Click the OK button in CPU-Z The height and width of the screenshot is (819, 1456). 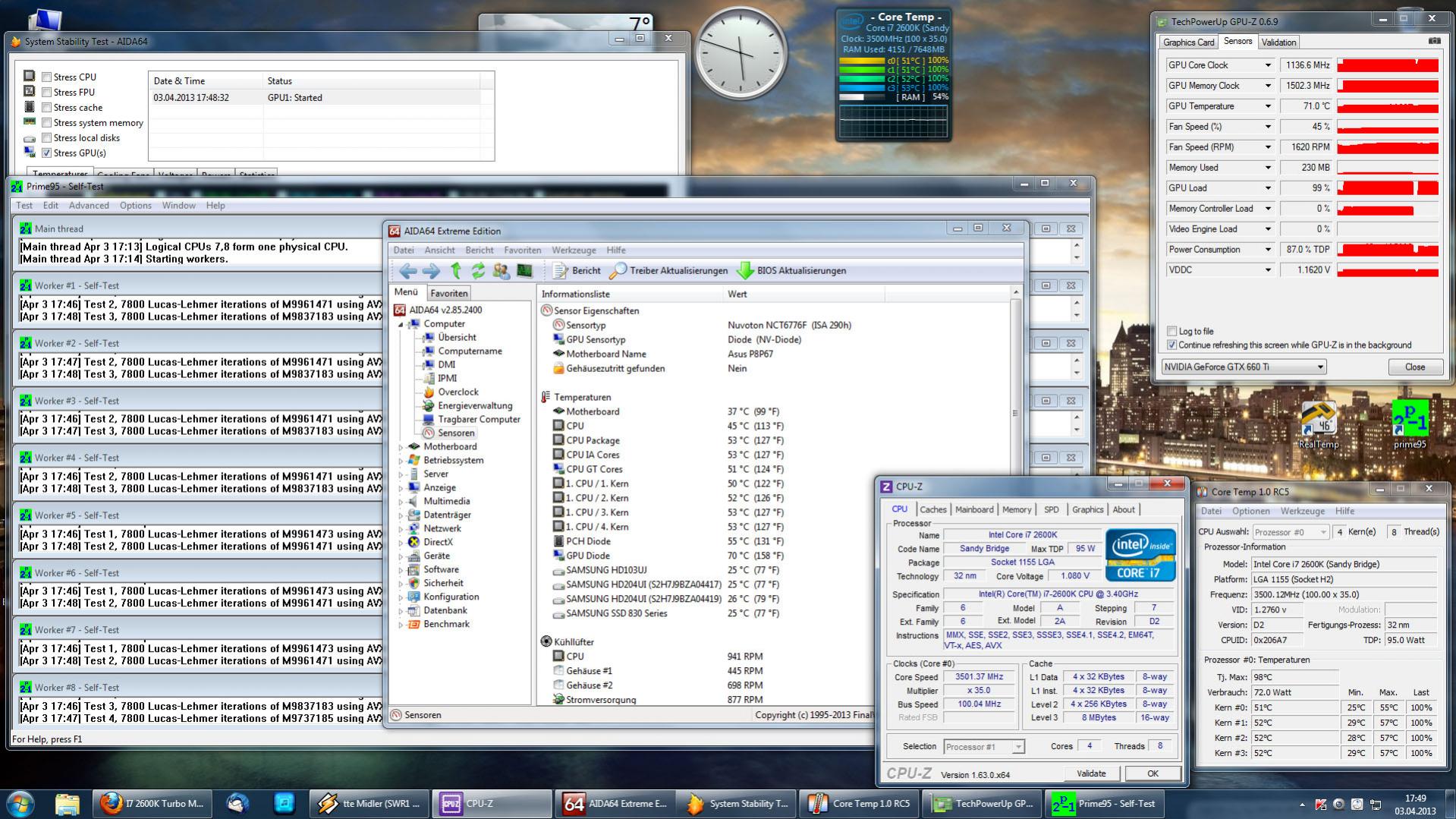tap(1153, 773)
